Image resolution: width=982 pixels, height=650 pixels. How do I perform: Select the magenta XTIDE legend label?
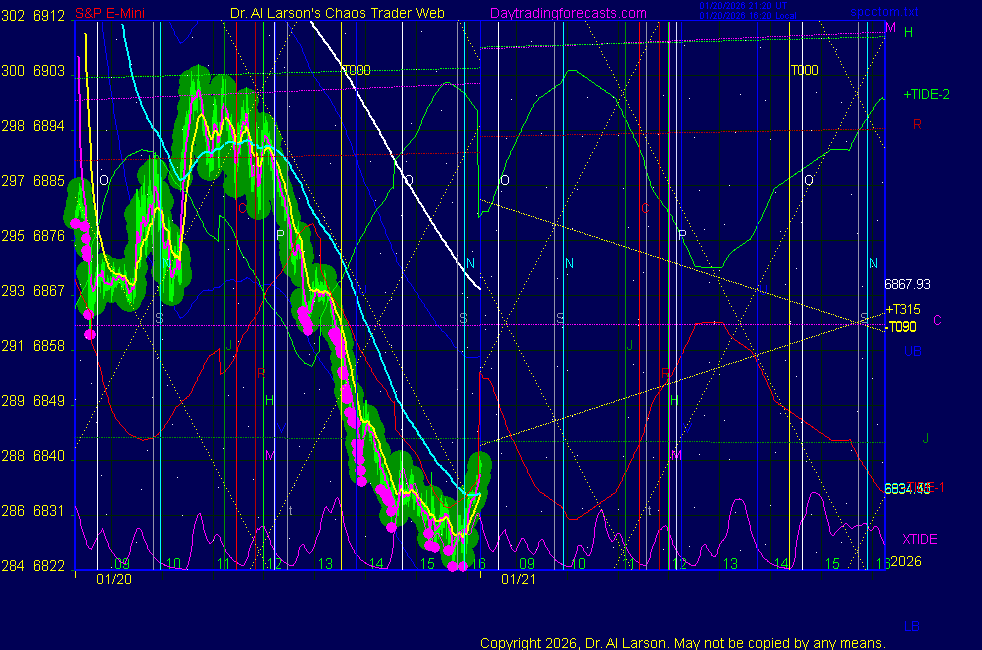(920, 539)
